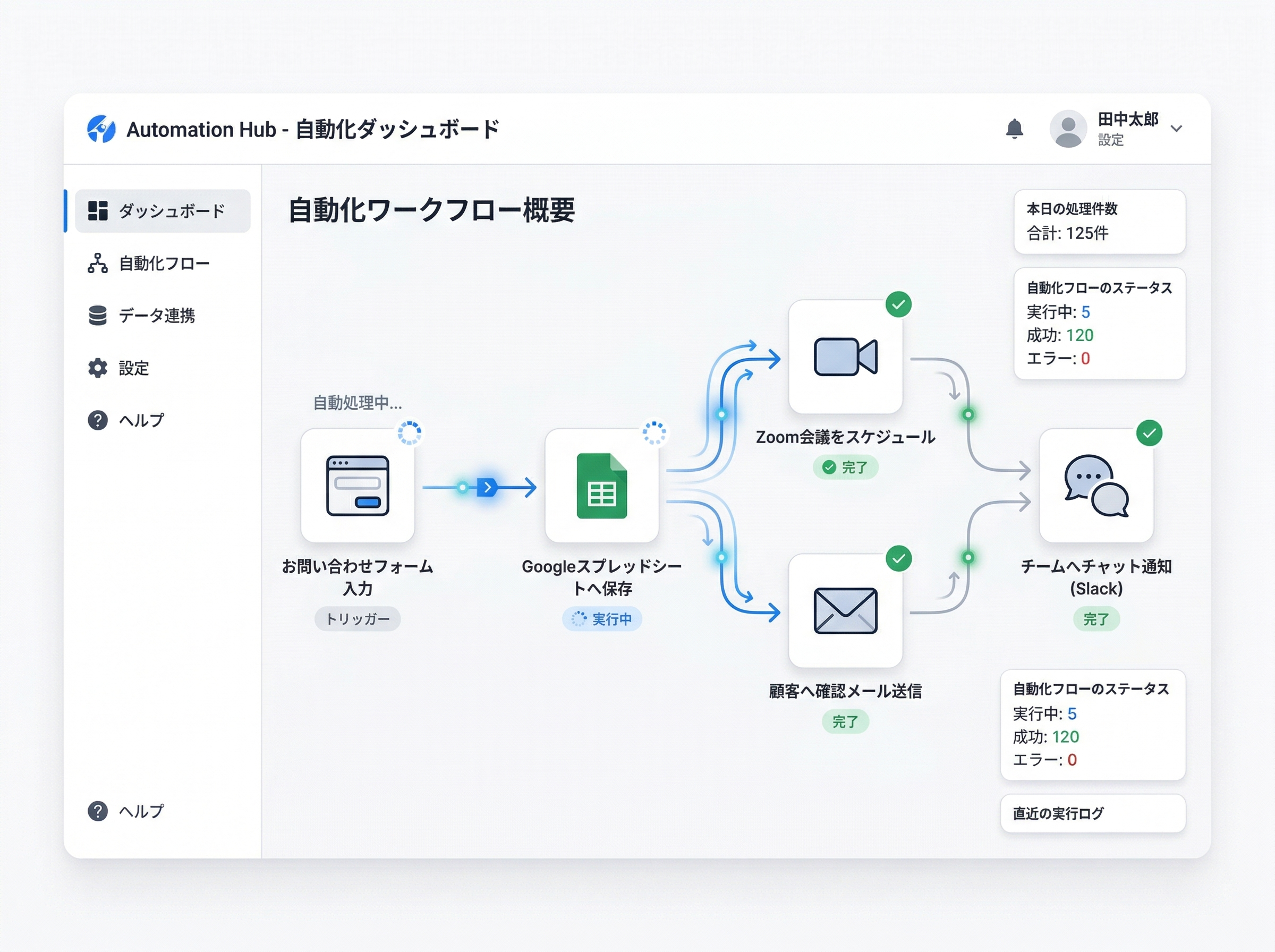This screenshot has width=1275, height=952.
Task: Click the user avatar for 田中太郎
Action: (x=1068, y=129)
